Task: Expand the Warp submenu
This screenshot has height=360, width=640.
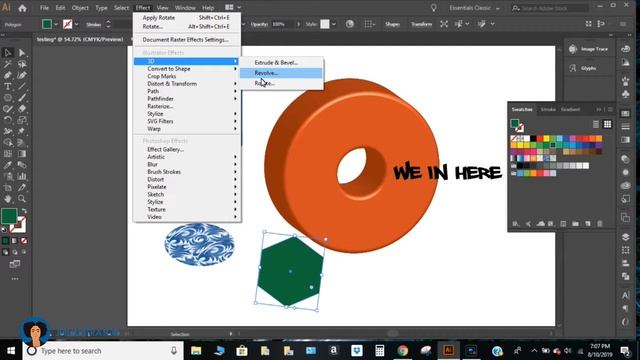Action: tap(187, 129)
